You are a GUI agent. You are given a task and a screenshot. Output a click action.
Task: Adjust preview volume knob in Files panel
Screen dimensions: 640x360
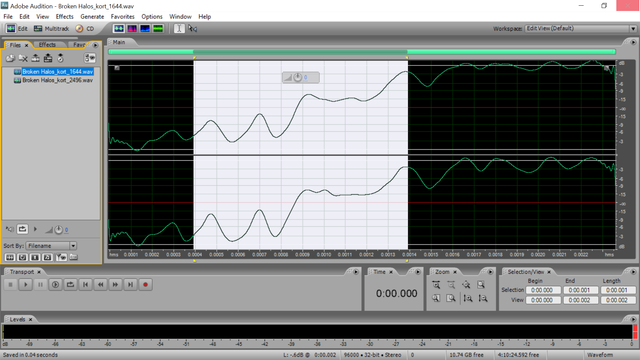coord(58,230)
